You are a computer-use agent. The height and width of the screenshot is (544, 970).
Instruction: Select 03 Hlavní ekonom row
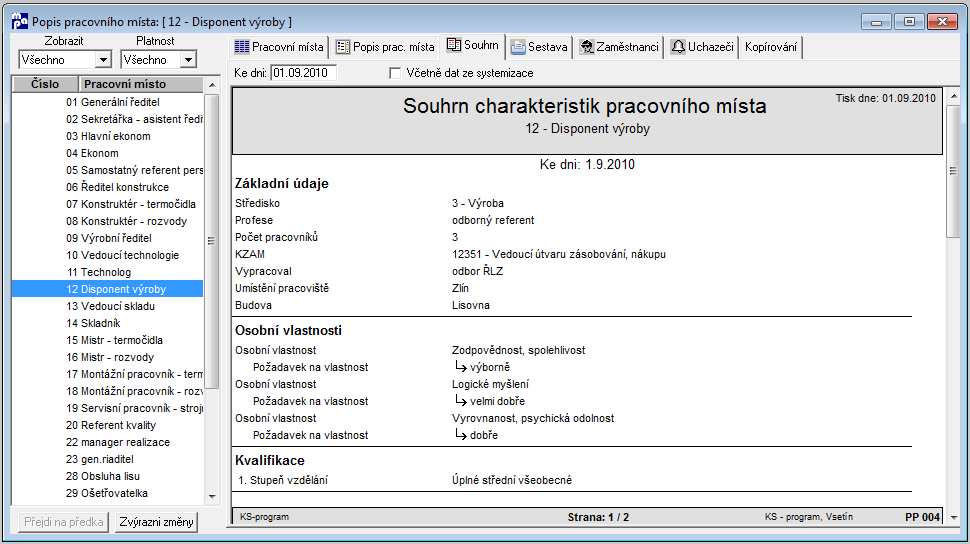tap(108, 136)
